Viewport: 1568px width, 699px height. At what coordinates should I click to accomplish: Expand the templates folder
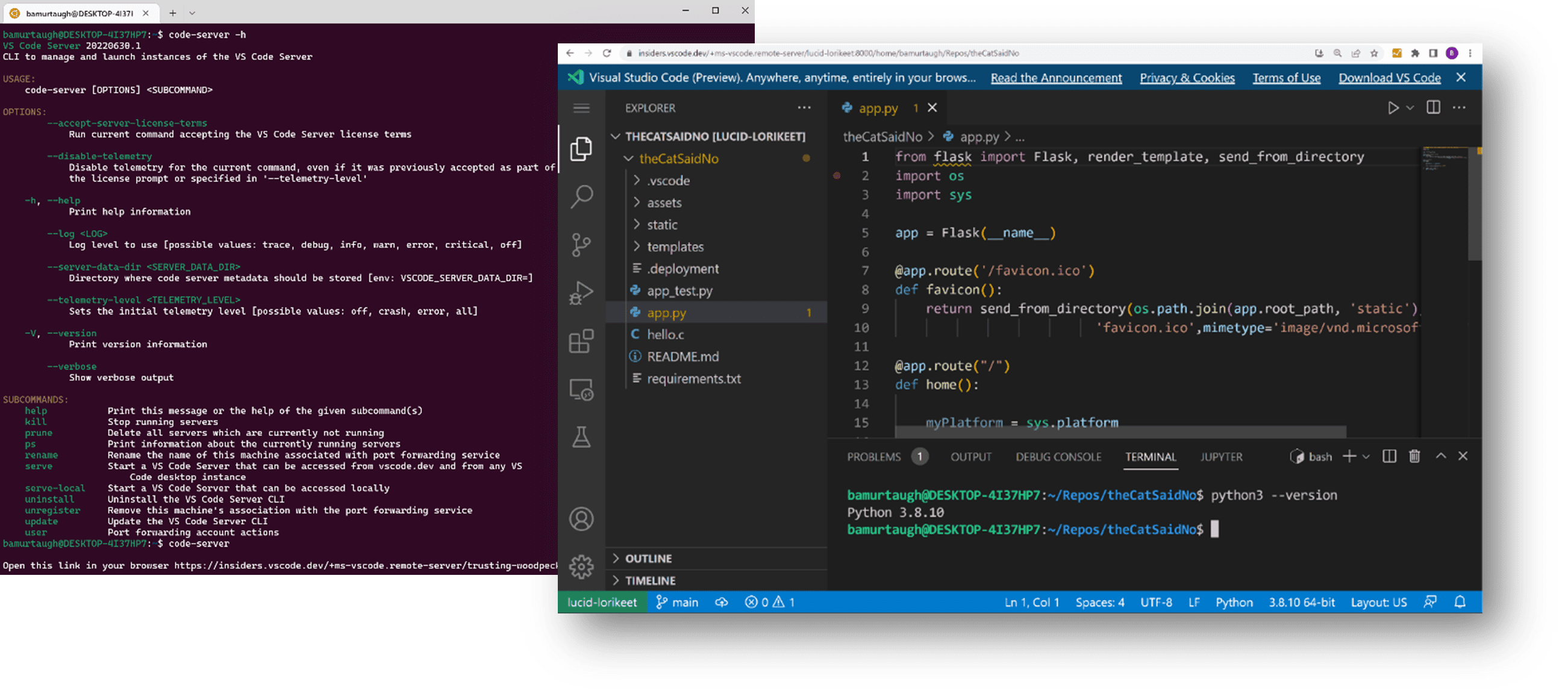click(x=675, y=246)
